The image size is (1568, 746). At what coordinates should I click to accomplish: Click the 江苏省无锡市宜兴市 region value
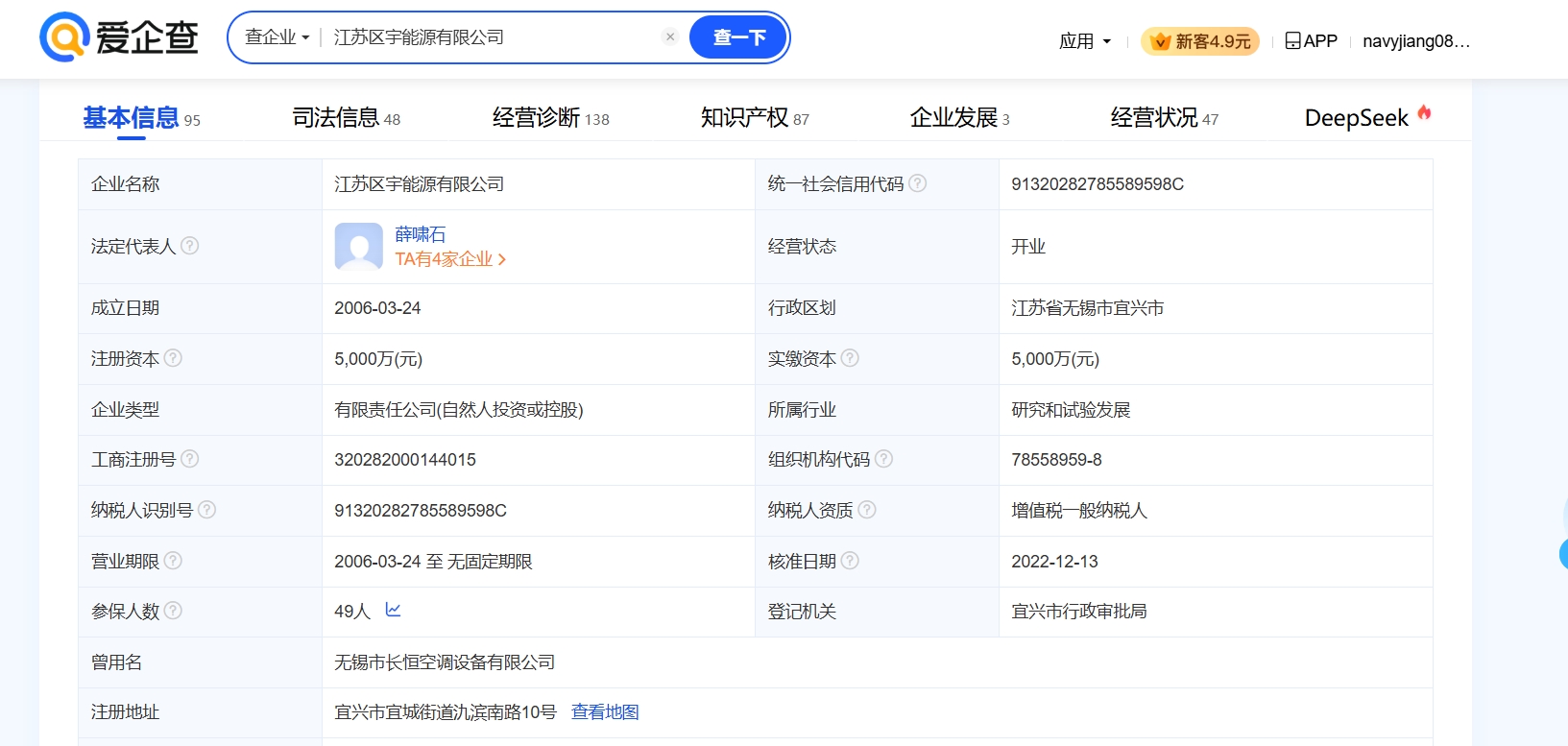(x=1087, y=308)
